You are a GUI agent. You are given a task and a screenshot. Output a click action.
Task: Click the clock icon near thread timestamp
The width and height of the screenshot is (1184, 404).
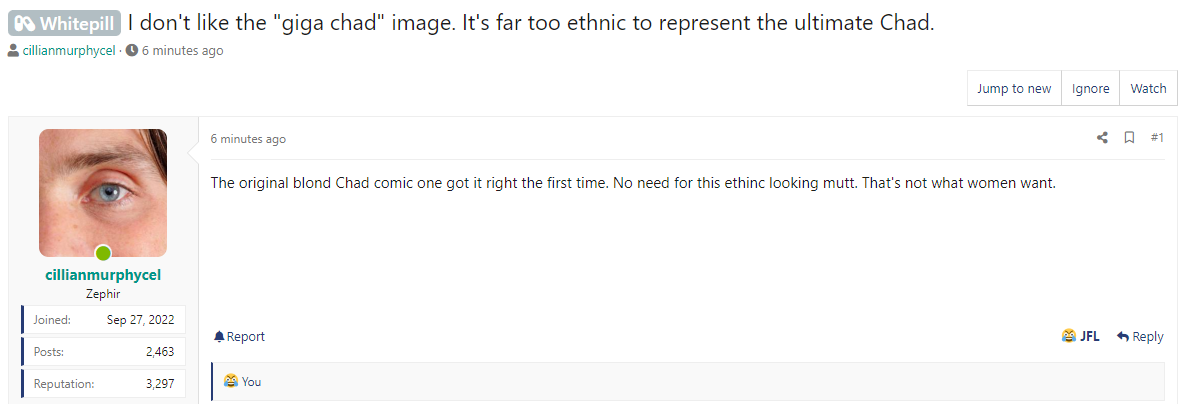[132, 51]
